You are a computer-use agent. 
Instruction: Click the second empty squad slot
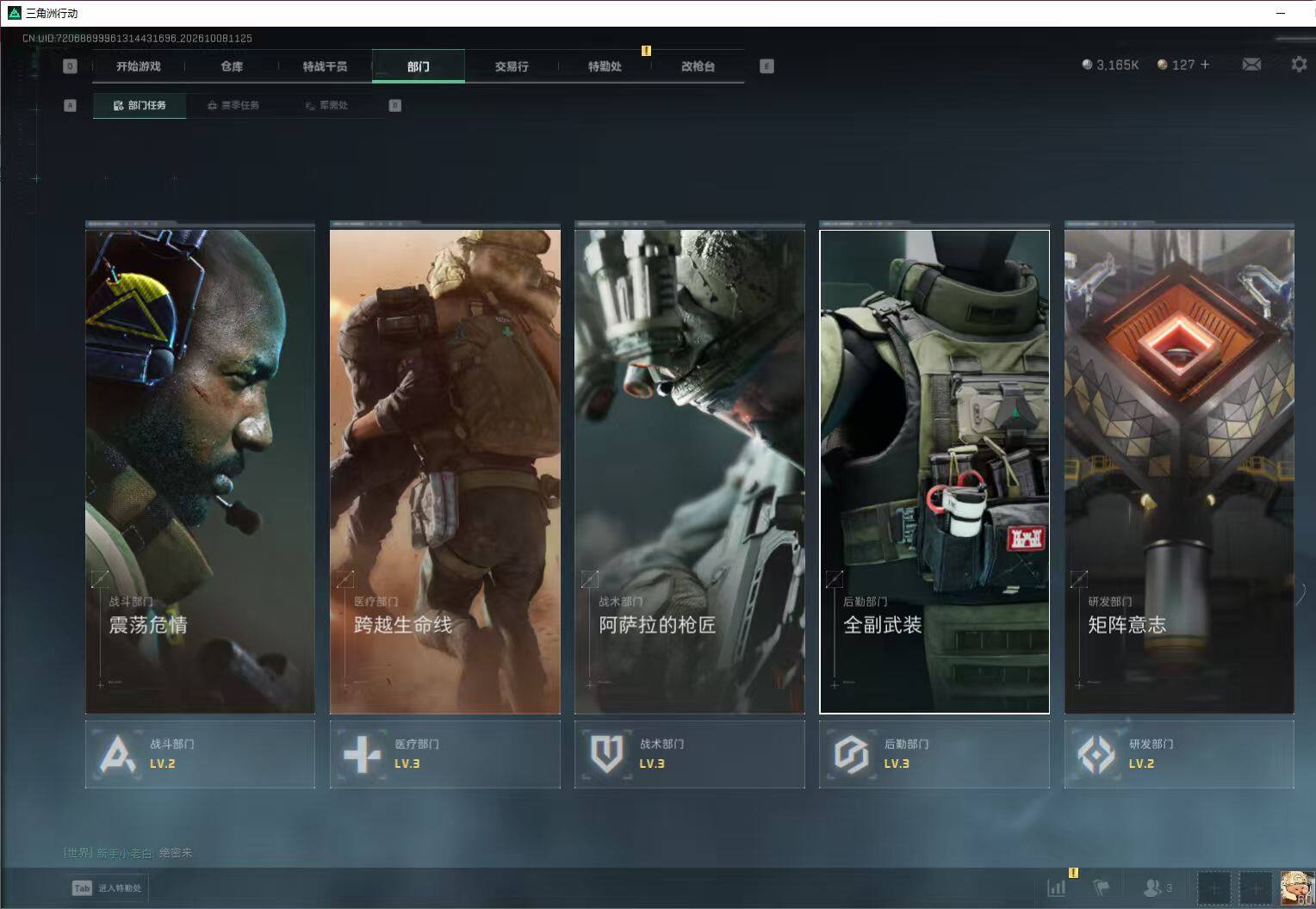tap(1255, 887)
